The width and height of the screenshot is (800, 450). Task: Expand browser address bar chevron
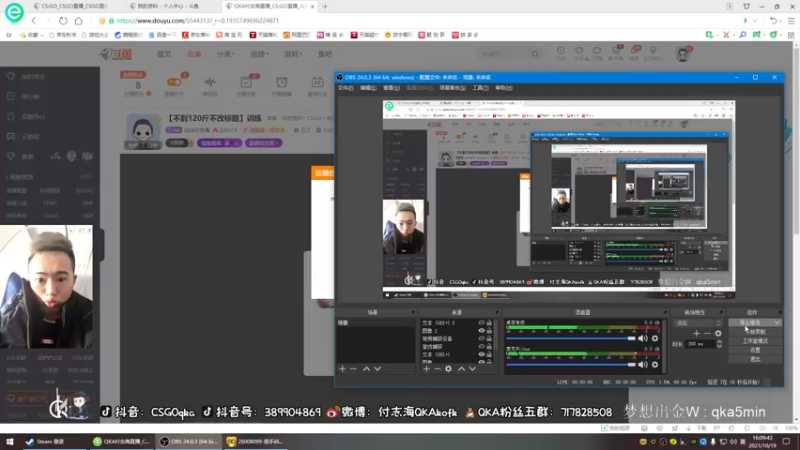(x=755, y=21)
